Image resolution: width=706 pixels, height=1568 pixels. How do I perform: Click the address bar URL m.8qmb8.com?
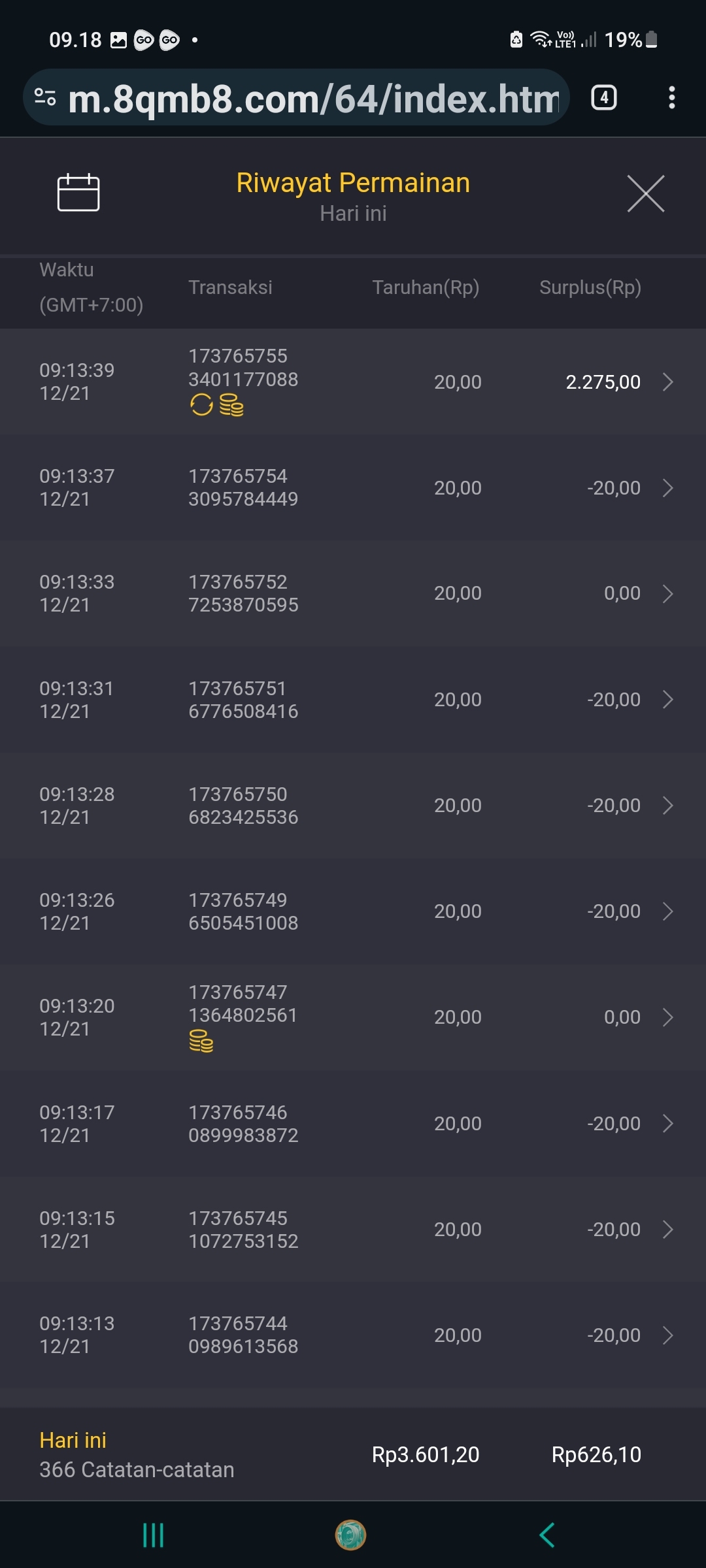(x=314, y=98)
